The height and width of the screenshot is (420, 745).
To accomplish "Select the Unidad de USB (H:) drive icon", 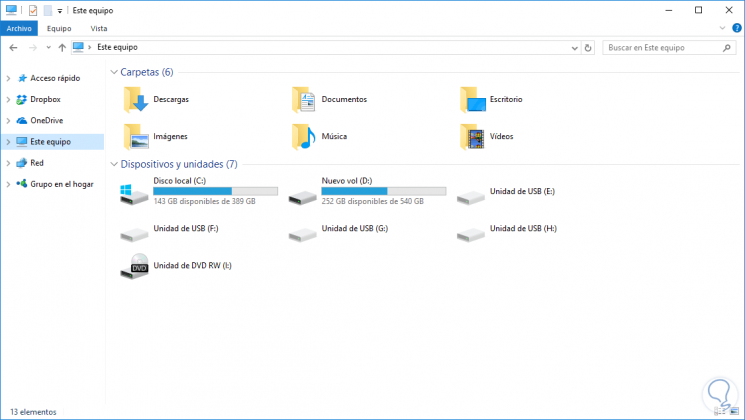I will point(471,234).
